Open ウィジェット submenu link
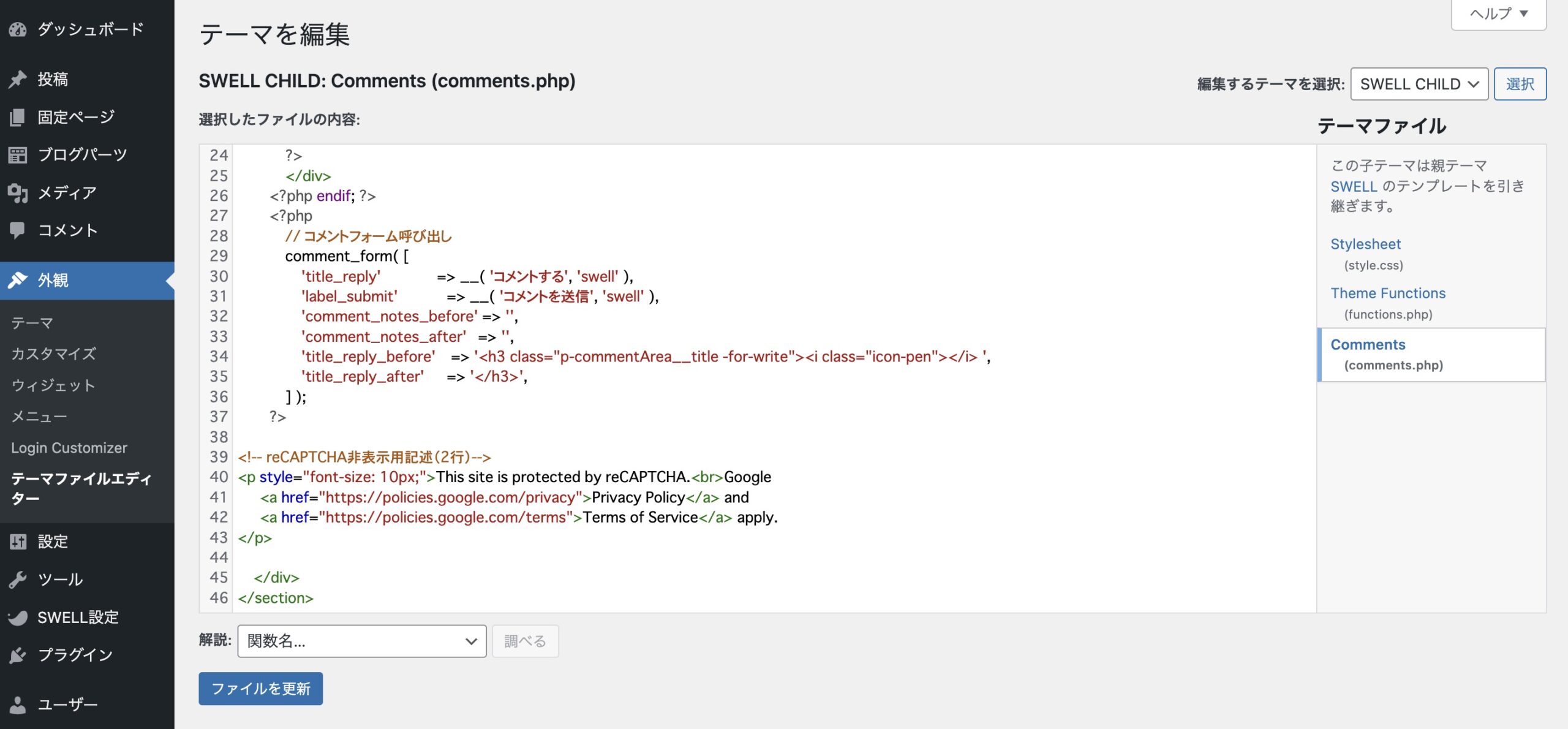 pyautogui.click(x=53, y=385)
